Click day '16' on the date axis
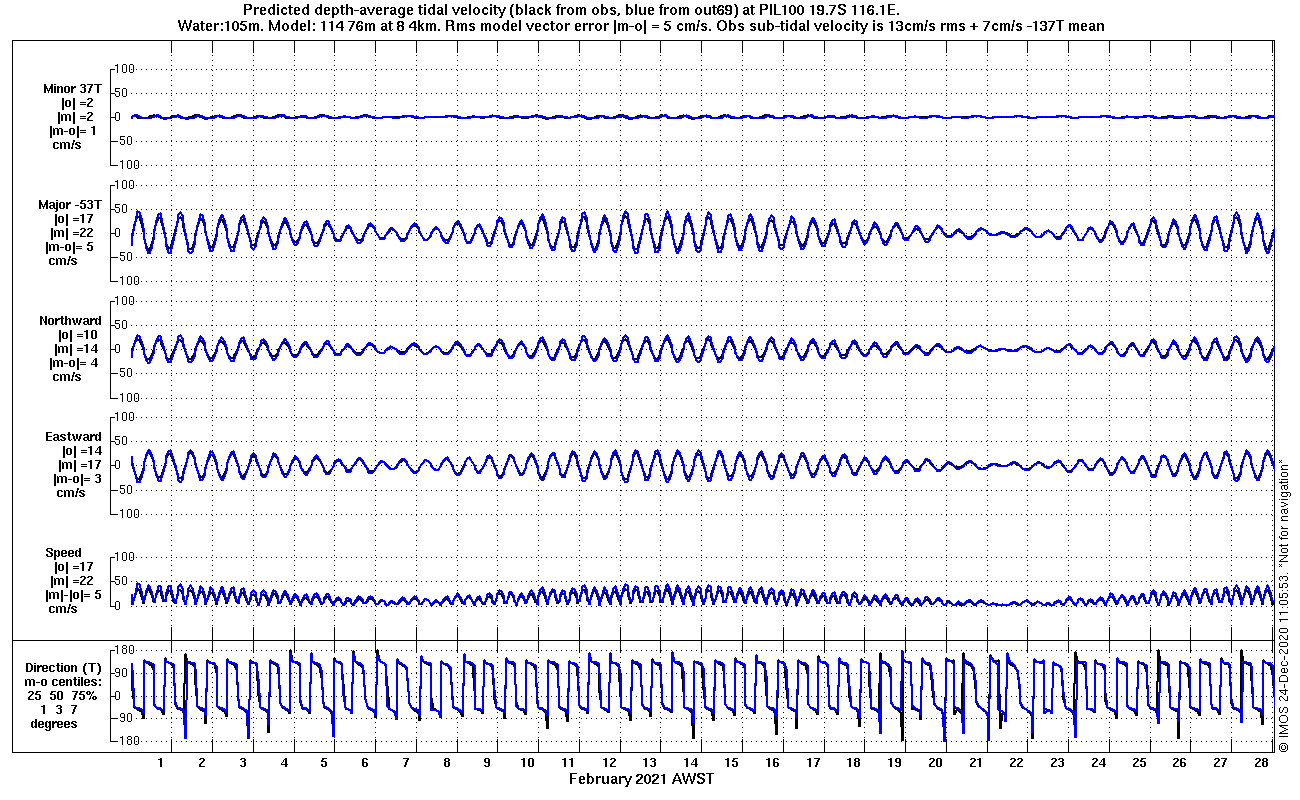Screen dimensions: 1300x800 (x=773, y=763)
